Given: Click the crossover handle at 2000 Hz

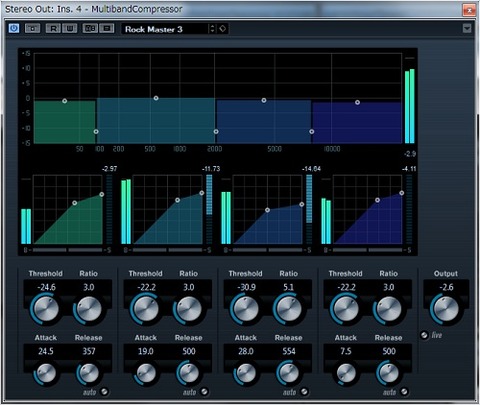Looking at the screenshot, I should [x=216, y=132].
